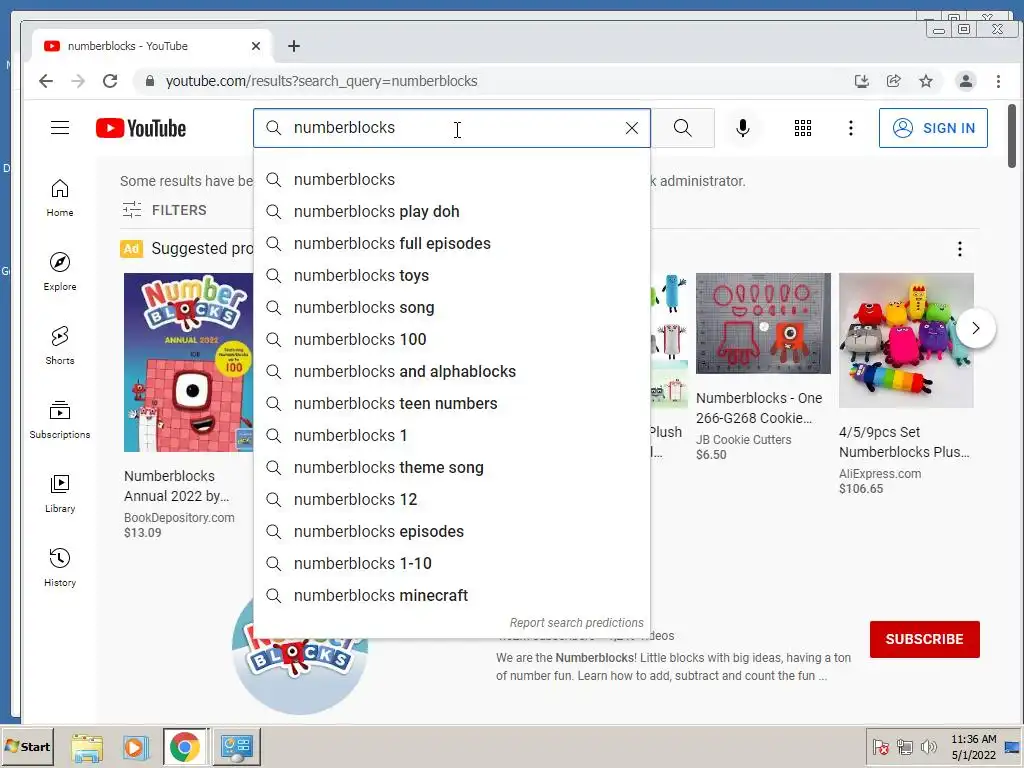Subscribe to the Numberblocks channel

[924, 639]
